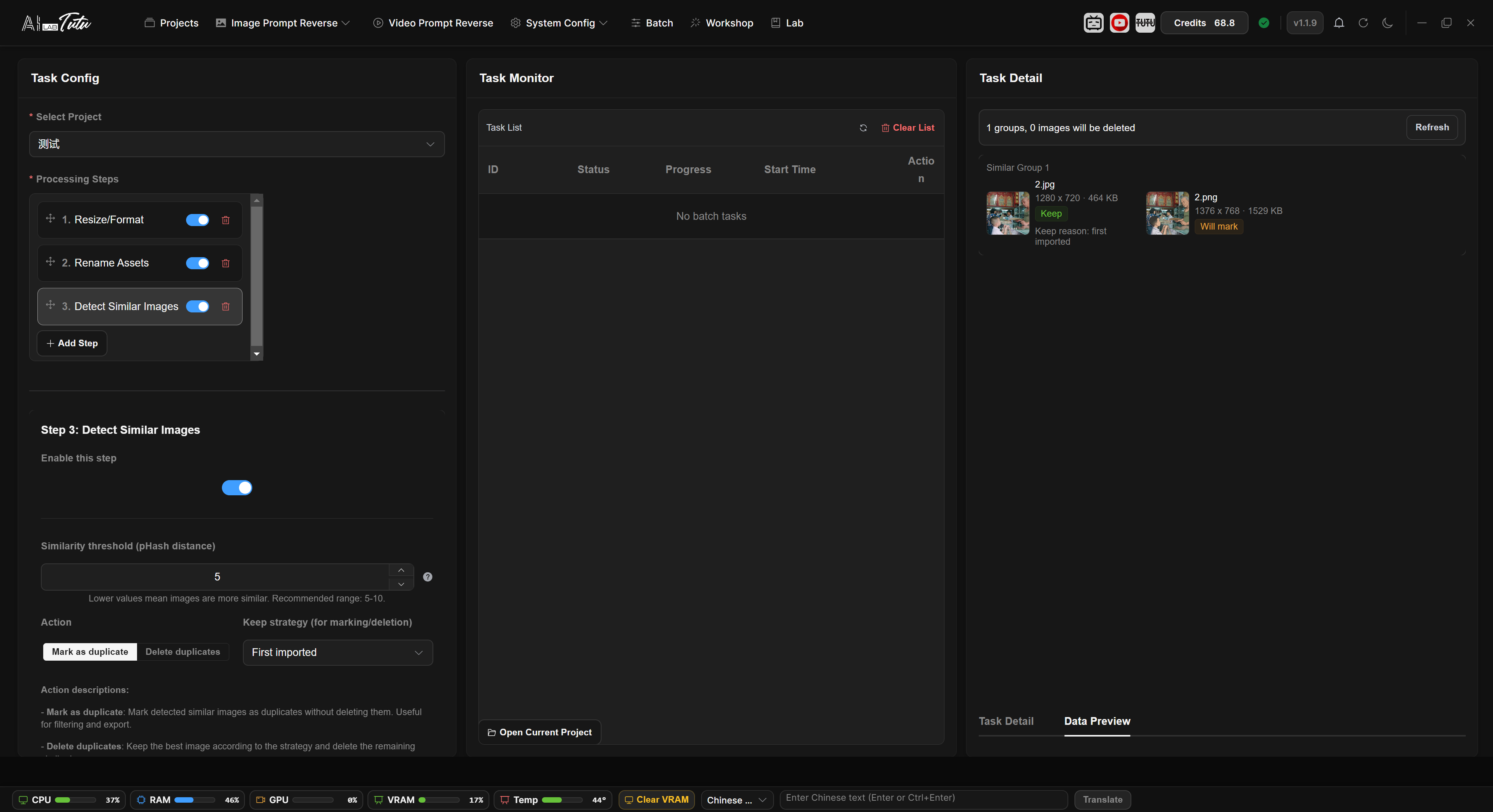
Task: Open Video Prompt Reverse page
Action: tap(433, 23)
